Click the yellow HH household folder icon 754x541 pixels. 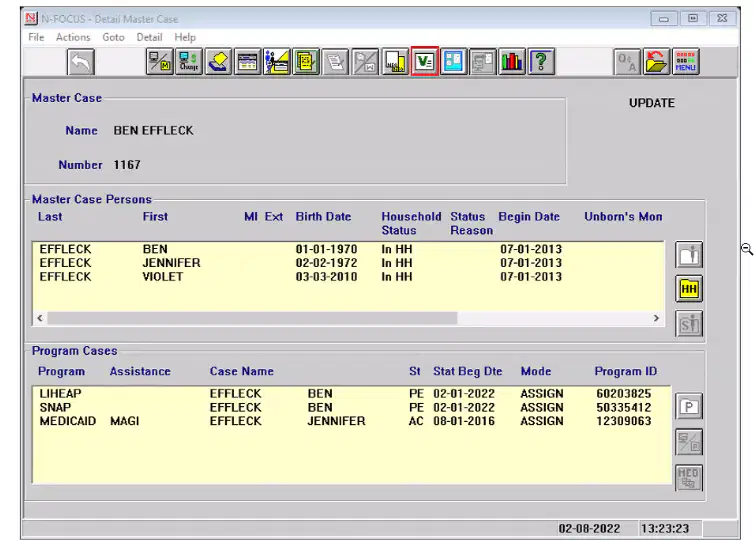(x=689, y=289)
